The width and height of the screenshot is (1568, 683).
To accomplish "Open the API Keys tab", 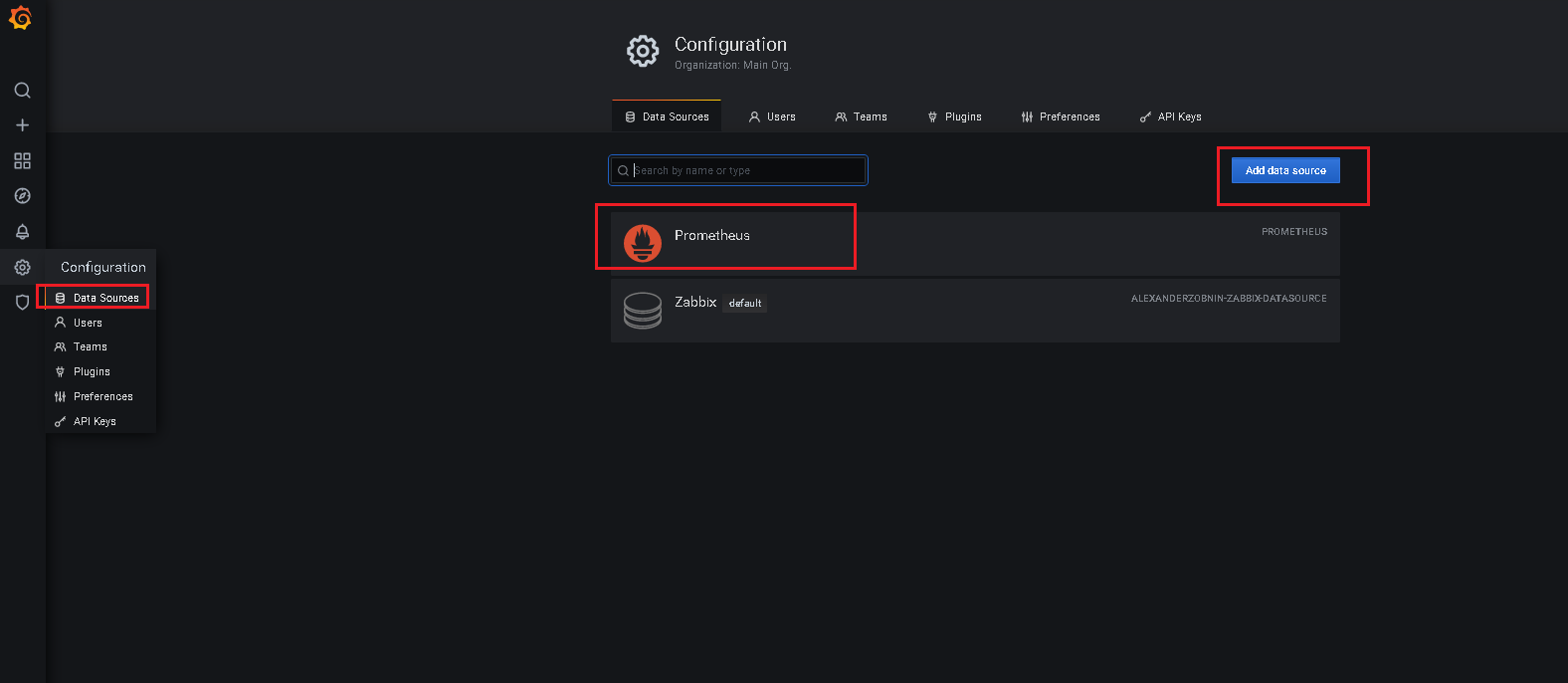I will click(1170, 116).
